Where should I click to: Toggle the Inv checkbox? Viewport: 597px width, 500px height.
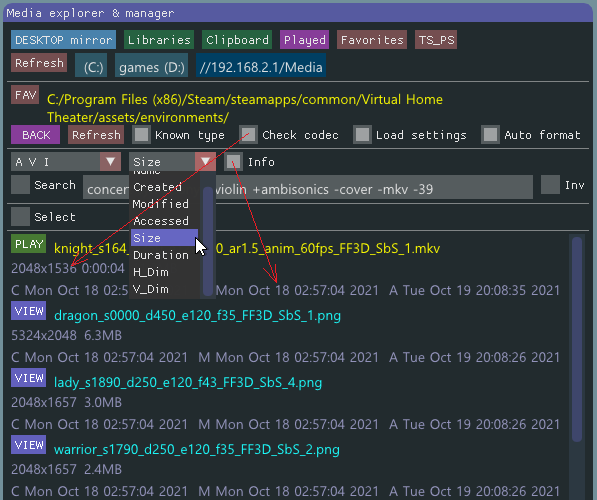point(551,185)
